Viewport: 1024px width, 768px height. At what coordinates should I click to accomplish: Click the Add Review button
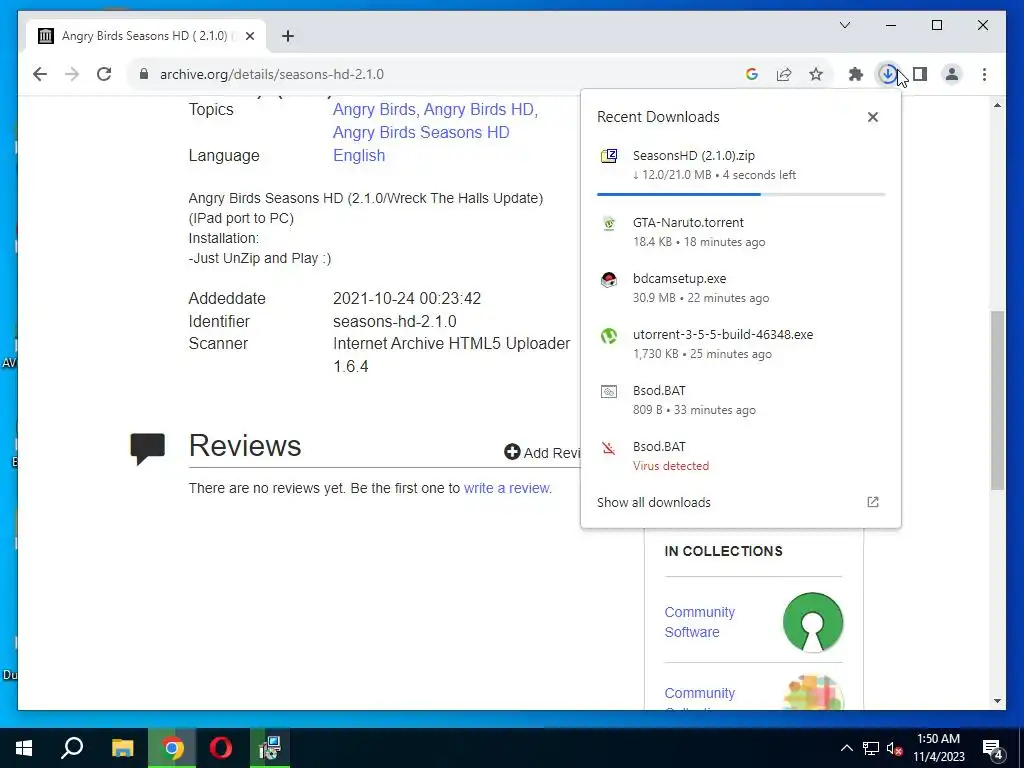(x=542, y=452)
